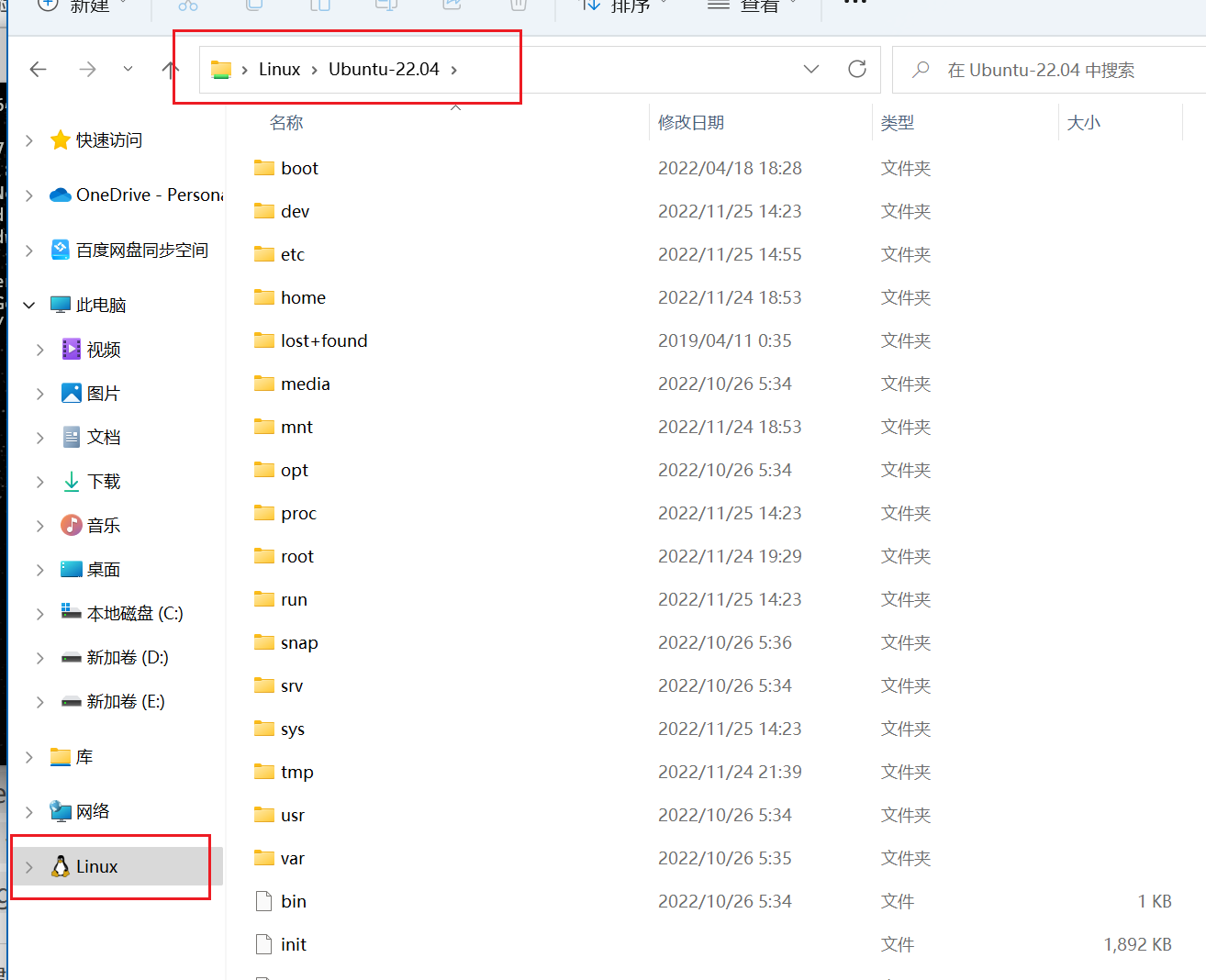Sort by the 大小 column header
This screenshot has height=980, width=1206.
click(x=1084, y=123)
